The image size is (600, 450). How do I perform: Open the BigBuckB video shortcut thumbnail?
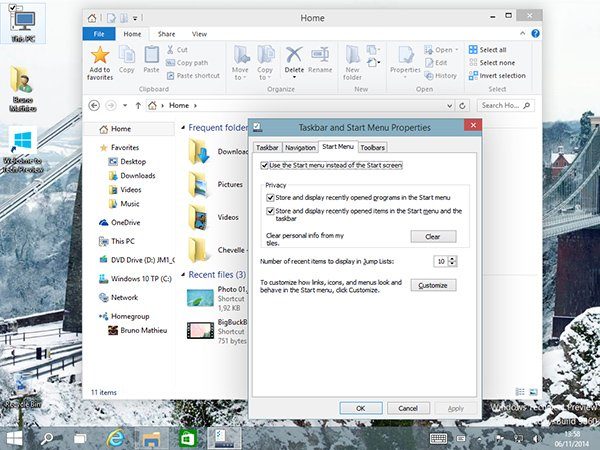pos(200,330)
